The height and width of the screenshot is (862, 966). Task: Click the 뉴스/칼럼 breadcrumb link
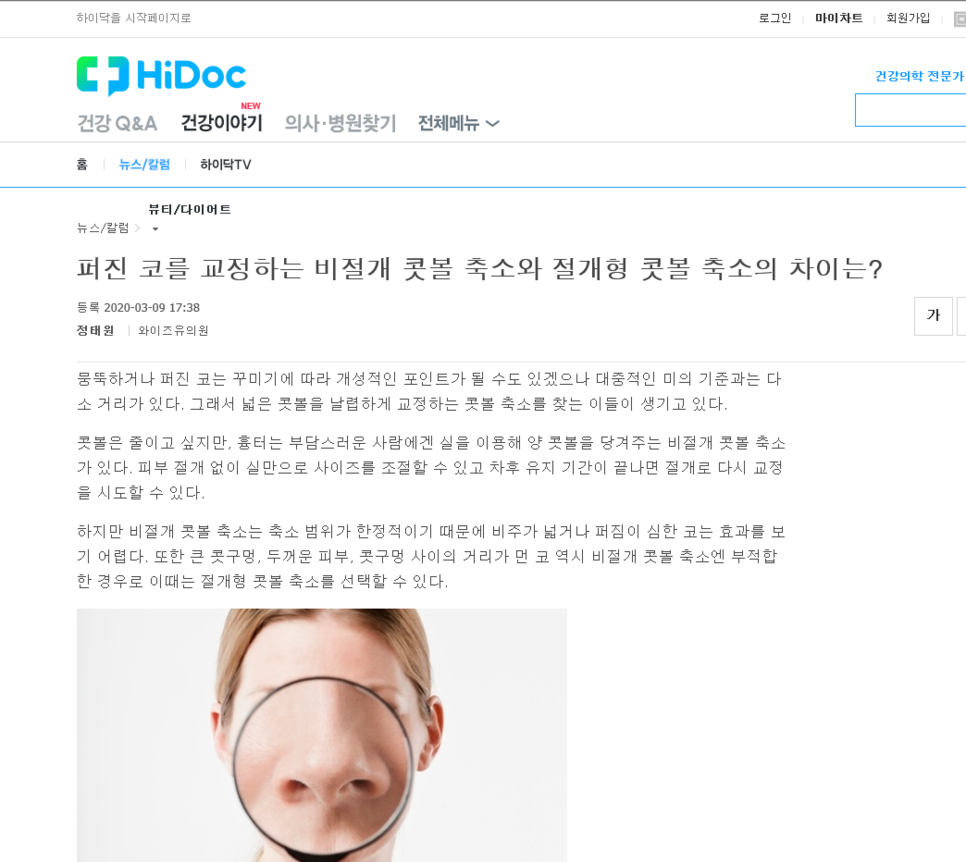tap(103, 228)
